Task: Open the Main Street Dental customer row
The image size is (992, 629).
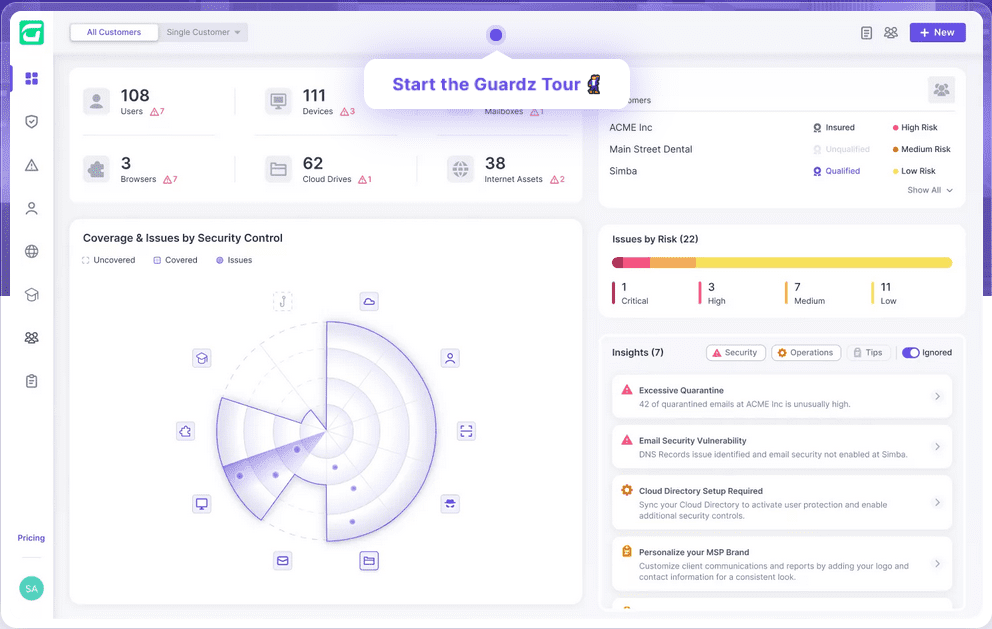Action: pos(781,149)
